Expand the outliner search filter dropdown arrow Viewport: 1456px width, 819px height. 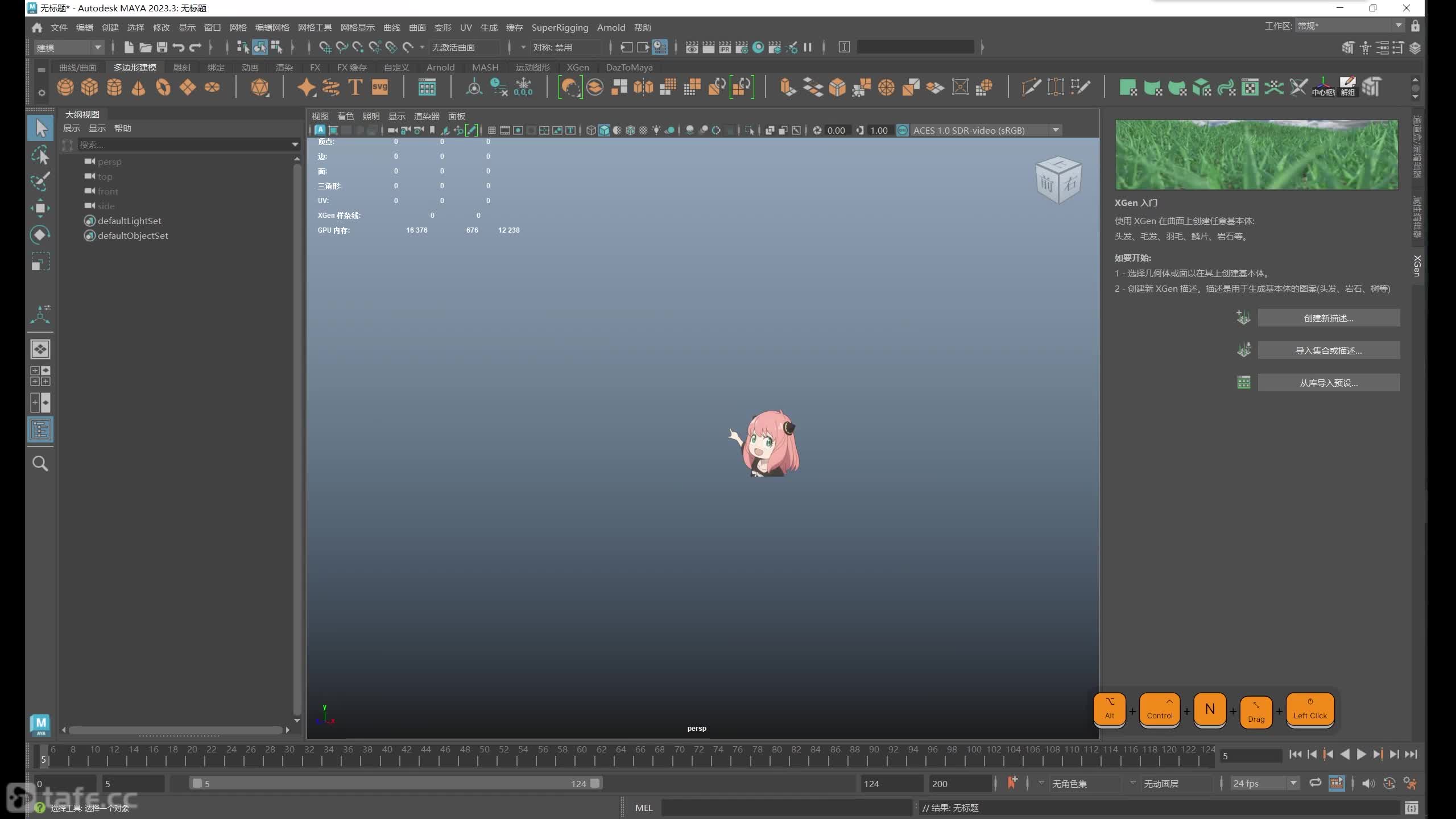point(295,144)
